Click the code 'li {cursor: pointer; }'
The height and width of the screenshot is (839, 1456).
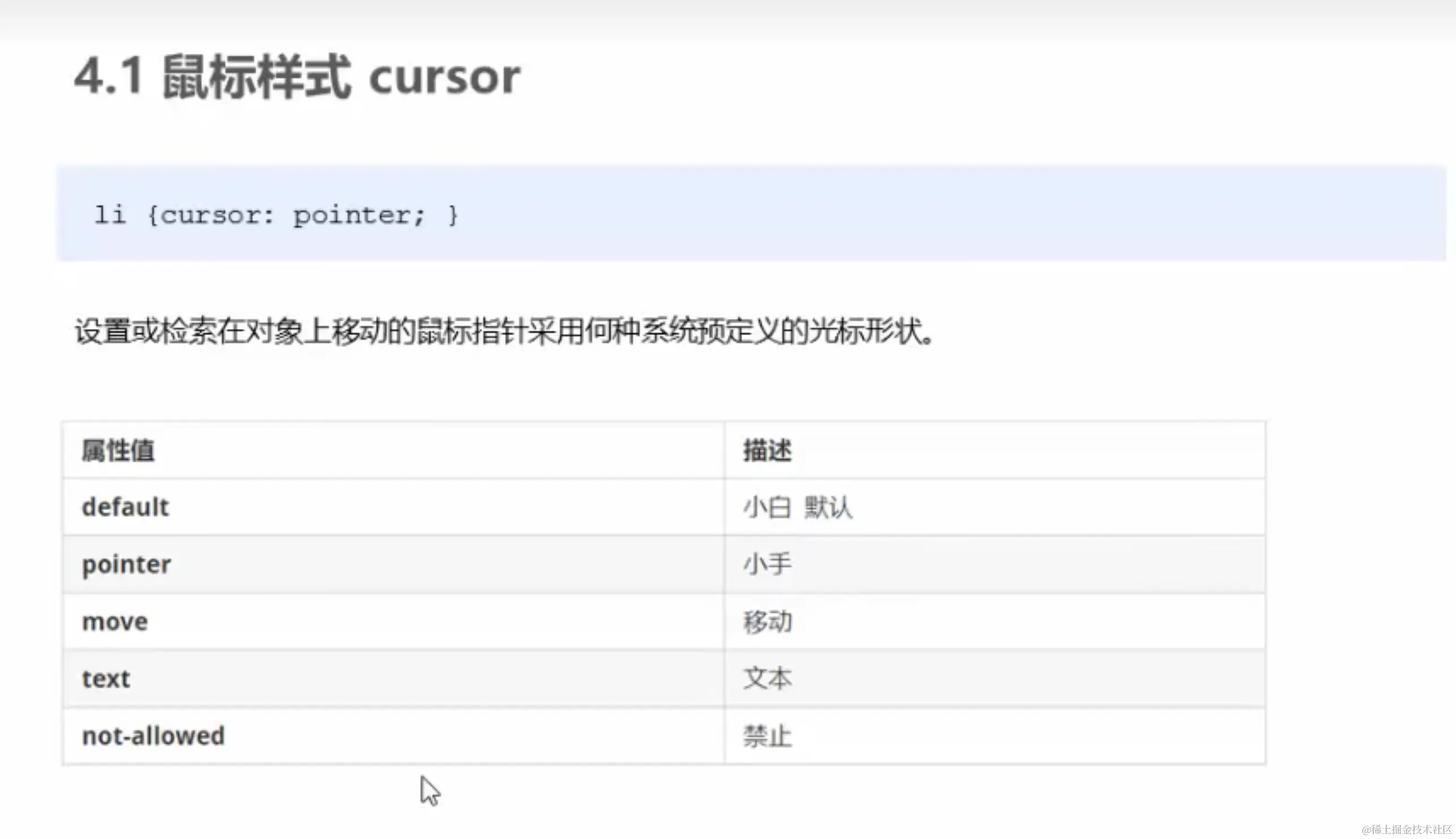tap(276, 215)
